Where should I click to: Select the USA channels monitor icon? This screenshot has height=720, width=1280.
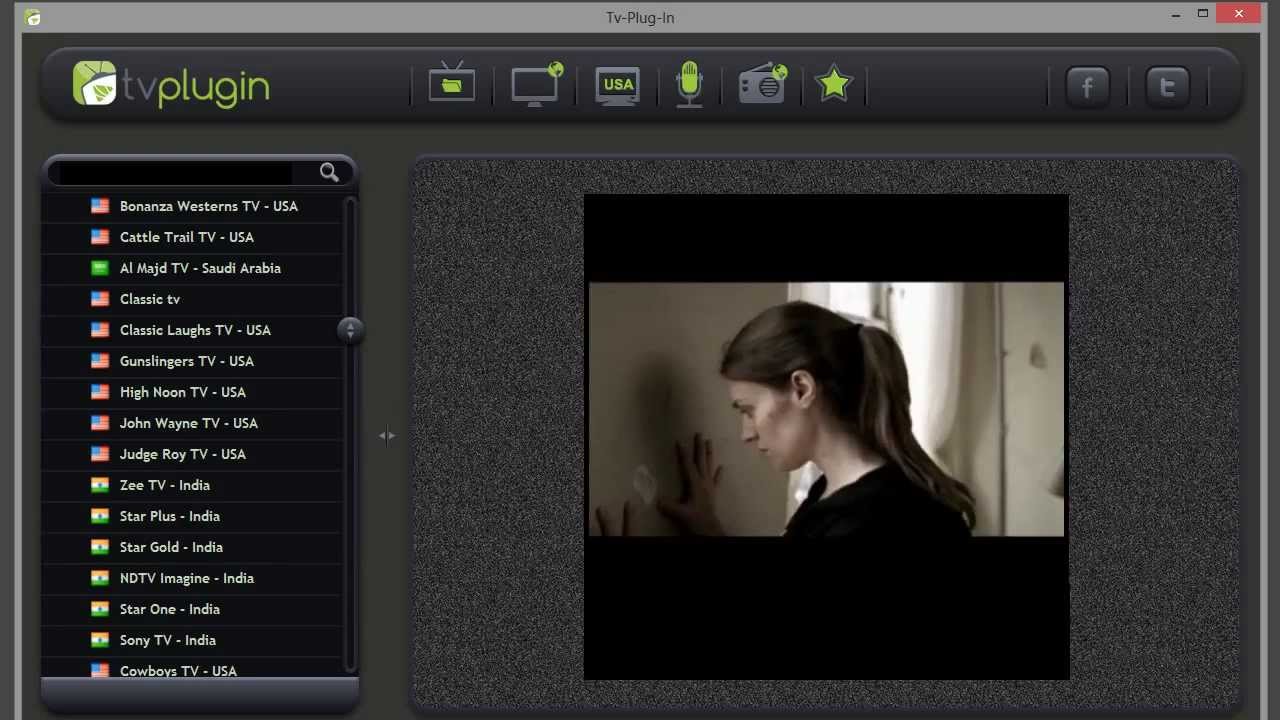[x=618, y=85]
